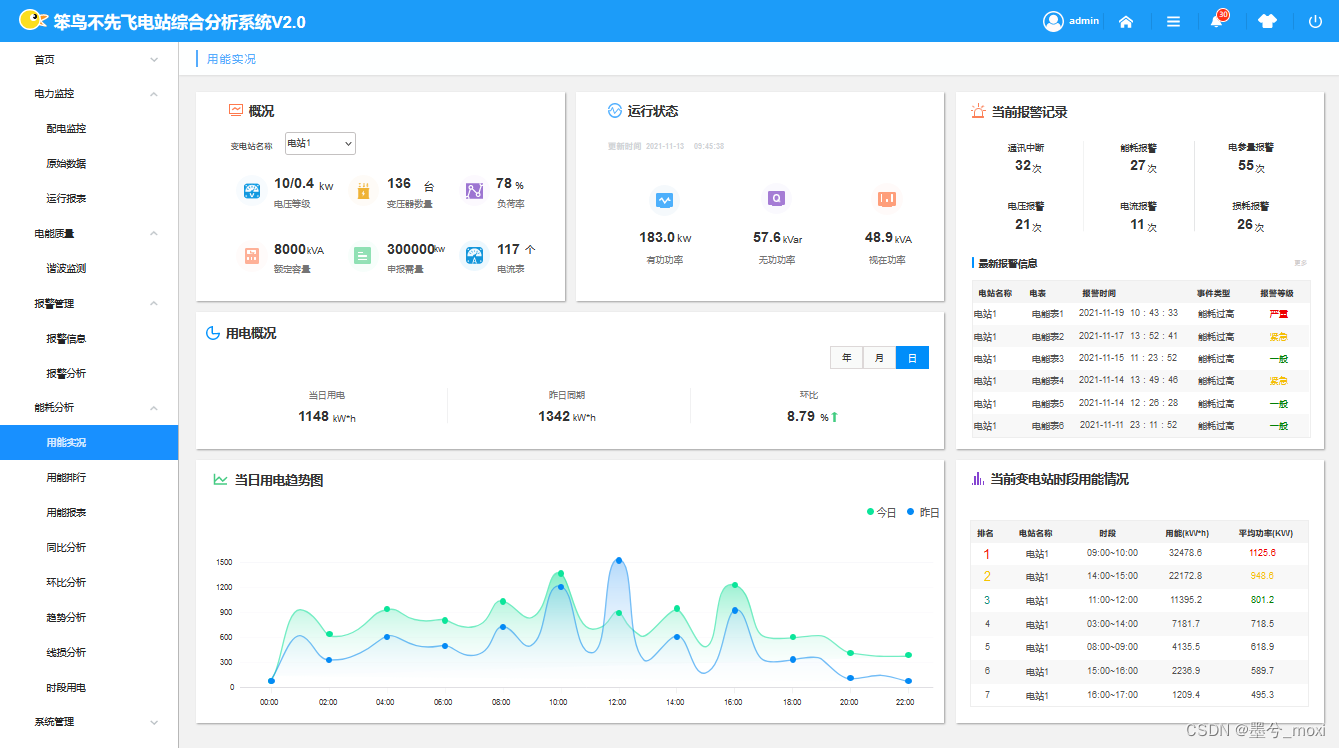This screenshot has height=748, width=1340.
Task: Open theme shirt icon in header
Action: [1267, 21]
